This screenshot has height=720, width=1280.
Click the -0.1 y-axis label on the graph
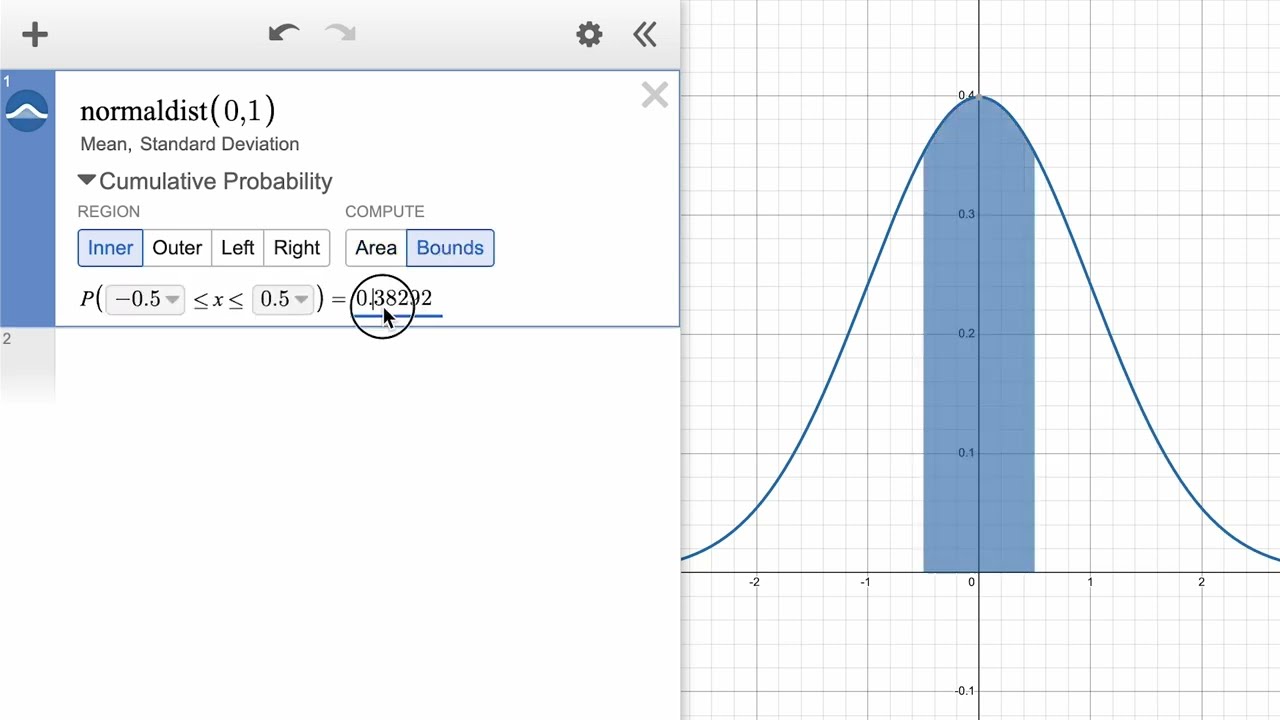pyautogui.click(x=963, y=691)
